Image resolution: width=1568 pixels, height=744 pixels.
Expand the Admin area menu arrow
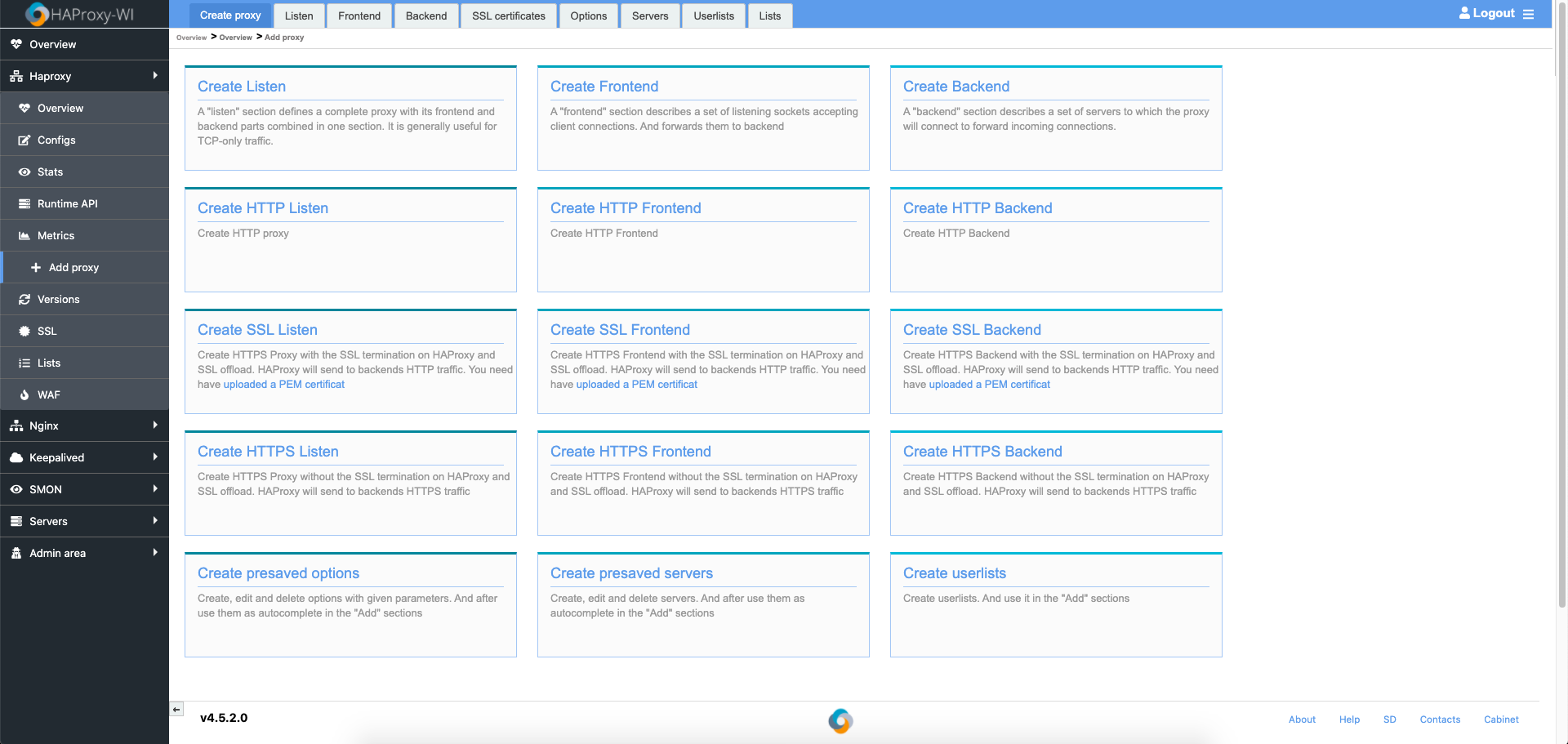pyautogui.click(x=155, y=552)
